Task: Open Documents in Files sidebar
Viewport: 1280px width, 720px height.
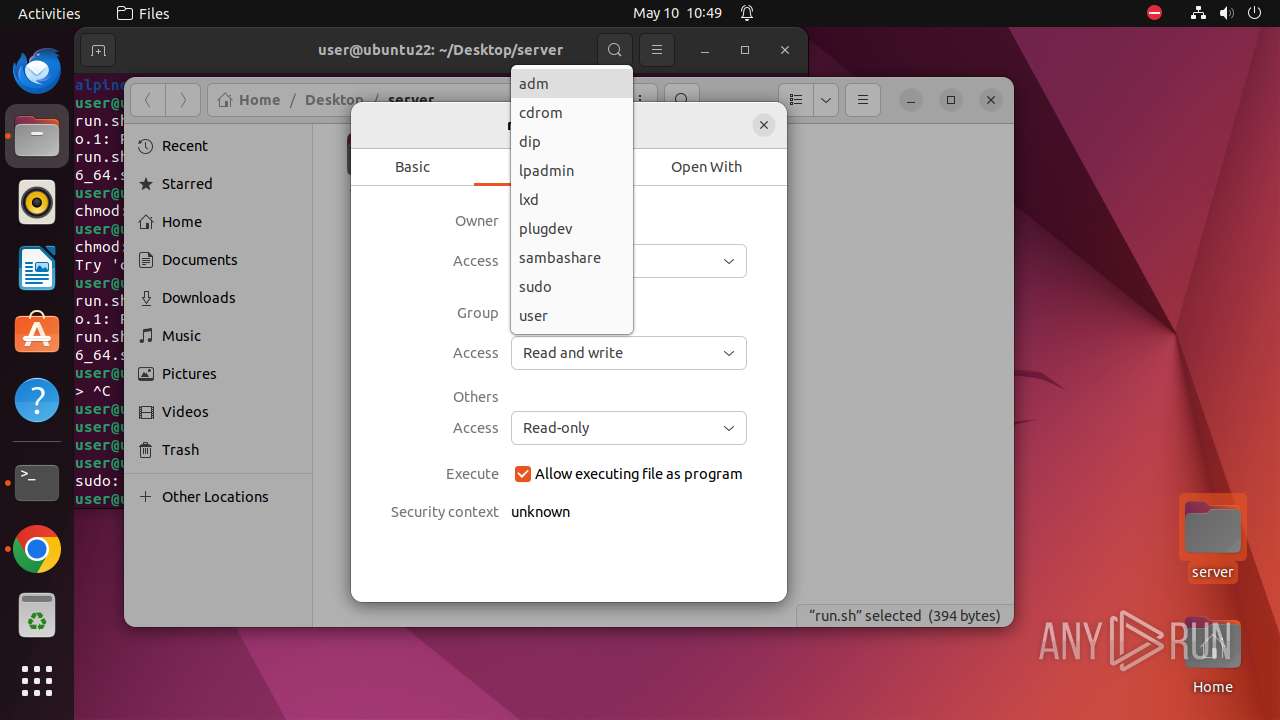Action: (218, 260)
